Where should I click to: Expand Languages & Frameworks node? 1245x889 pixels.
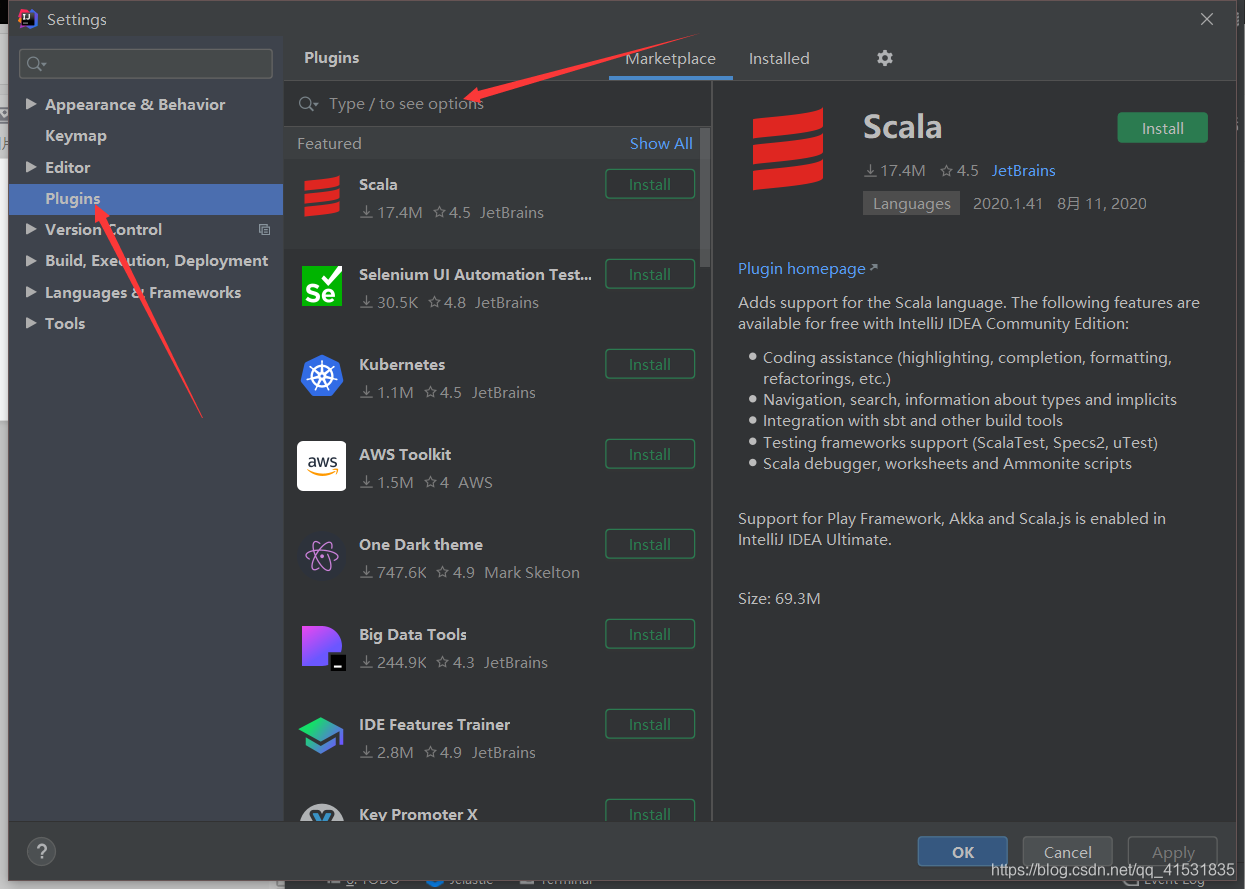pyautogui.click(x=31, y=292)
